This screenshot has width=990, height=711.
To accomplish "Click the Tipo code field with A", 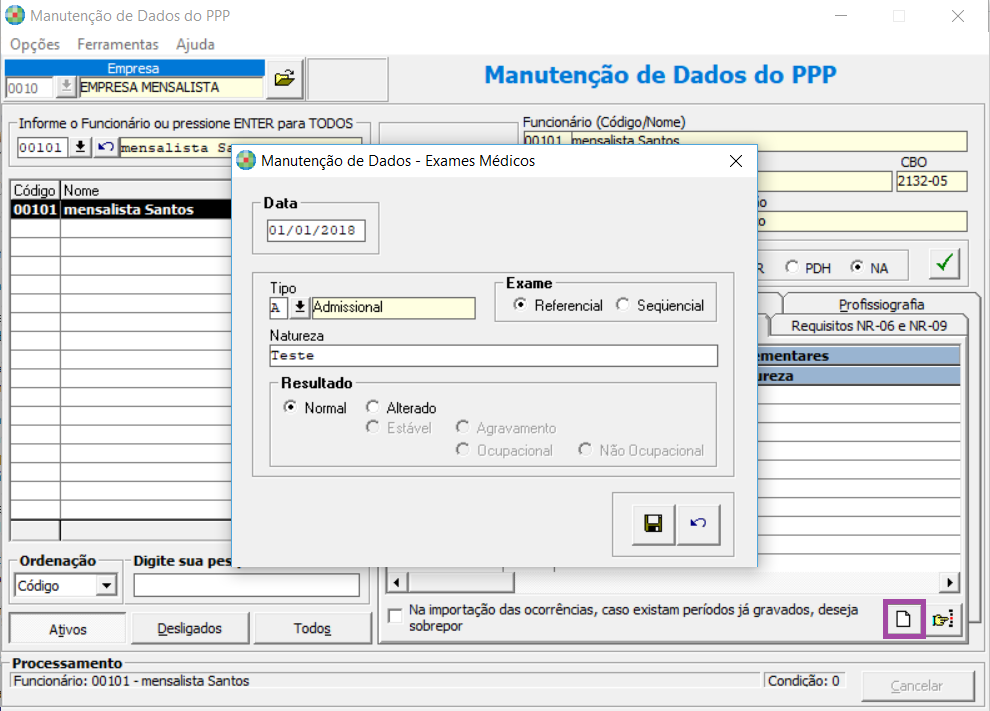I will (278, 308).
